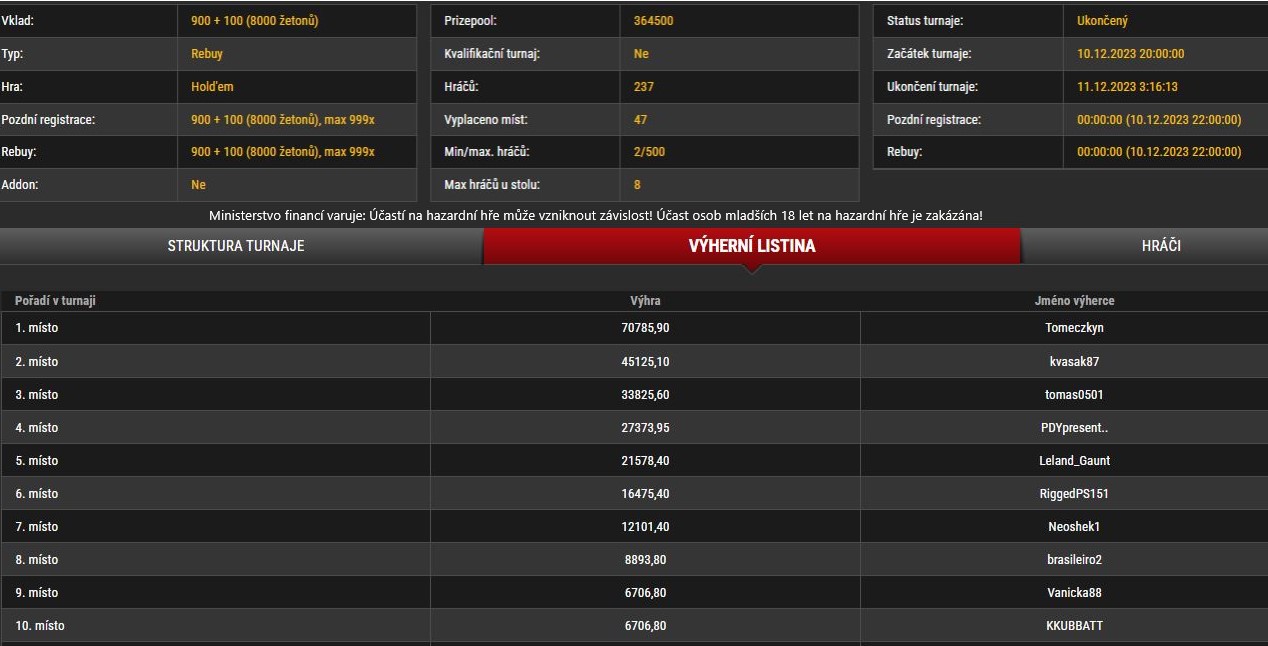Switch to the Hráči tab
Viewport: 1268px width, 646px height.
coord(1160,245)
